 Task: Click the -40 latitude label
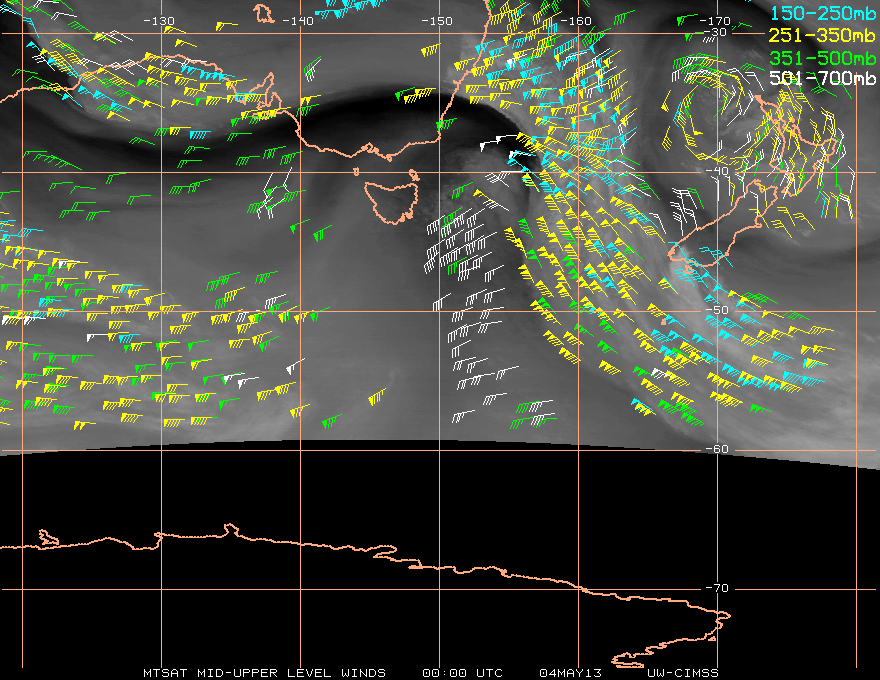pyautogui.click(x=717, y=171)
